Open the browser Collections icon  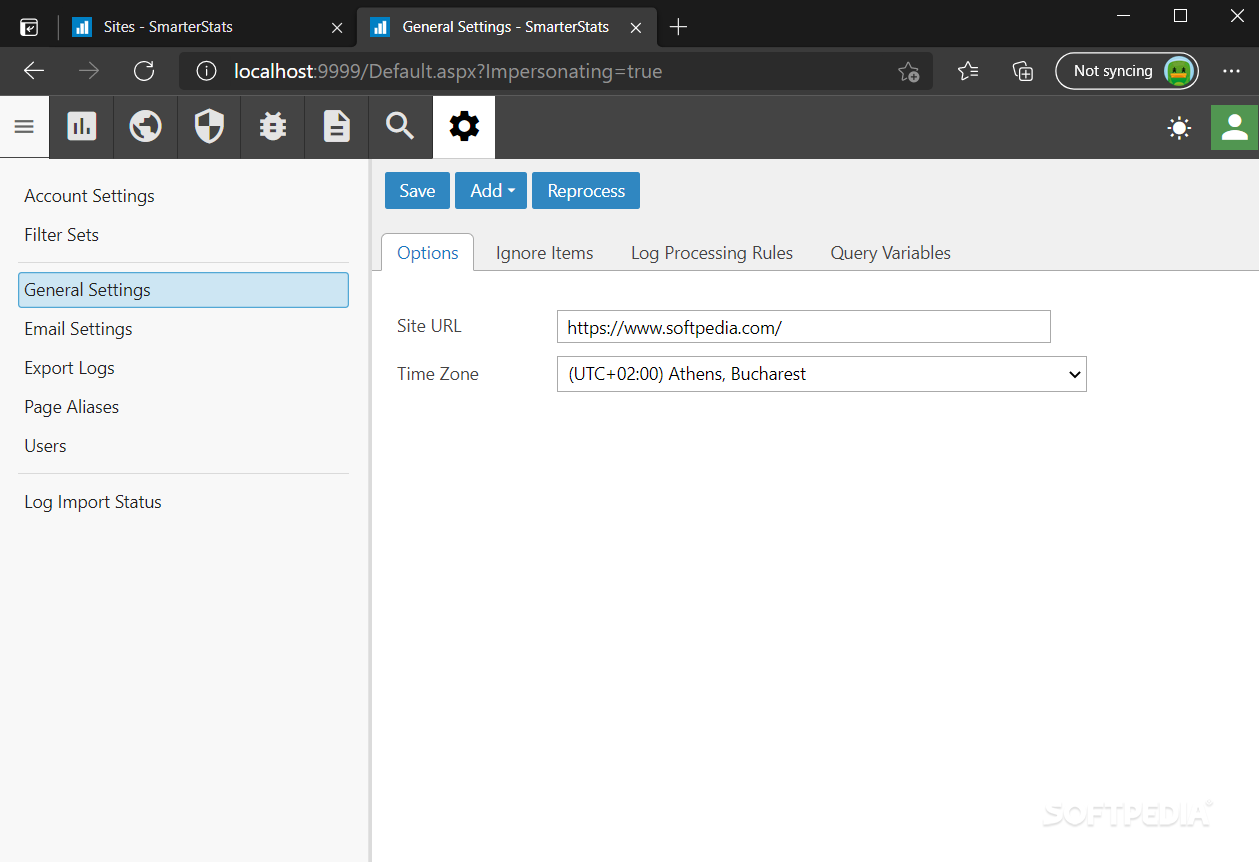pos(1022,71)
